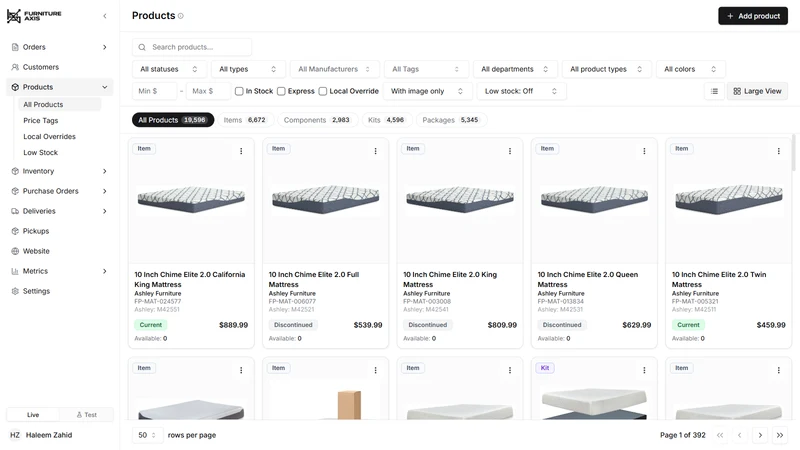
Task: Click the Settings gear icon
Action: 15,291
